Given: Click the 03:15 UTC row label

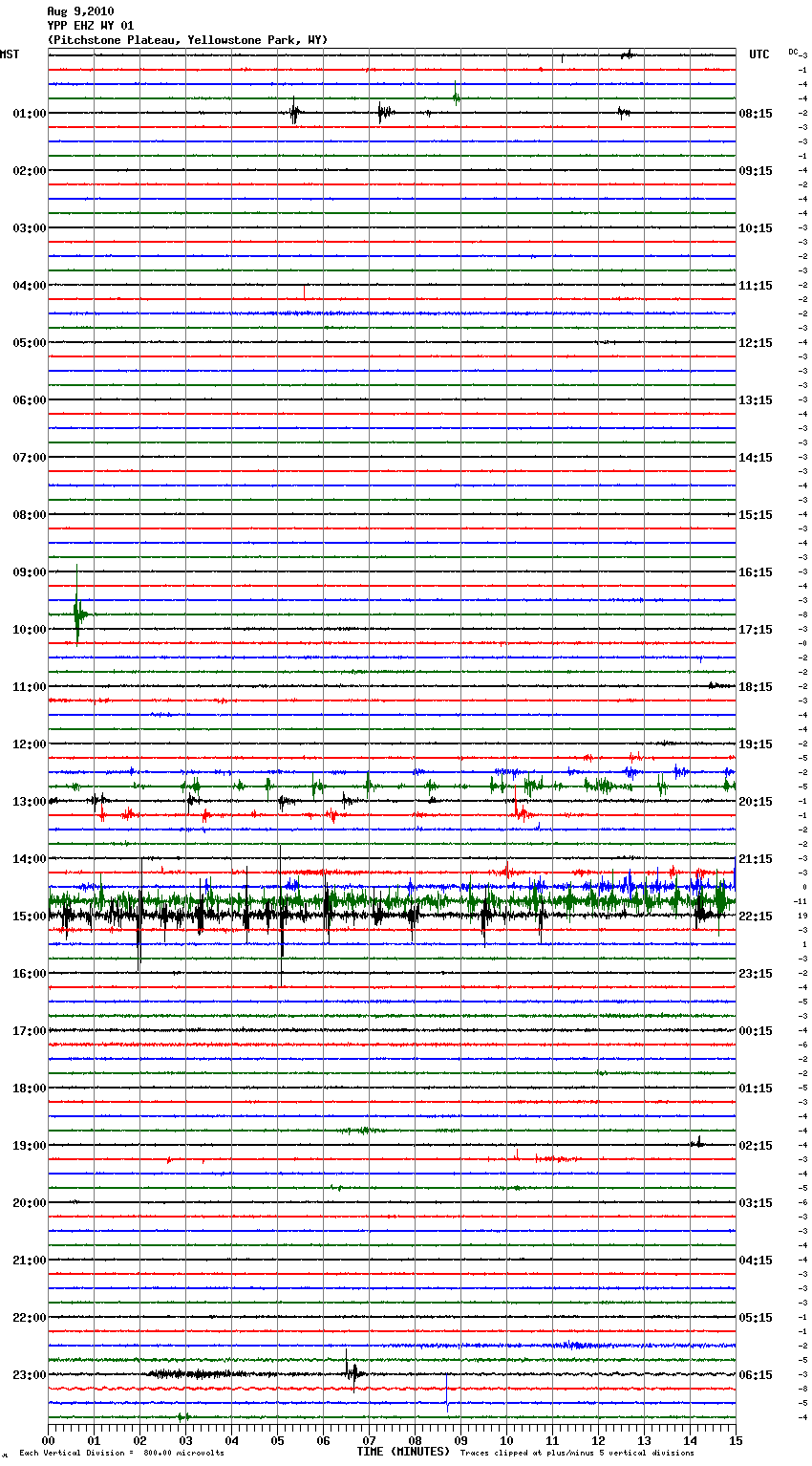Looking at the screenshot, I should point(756,1203).
